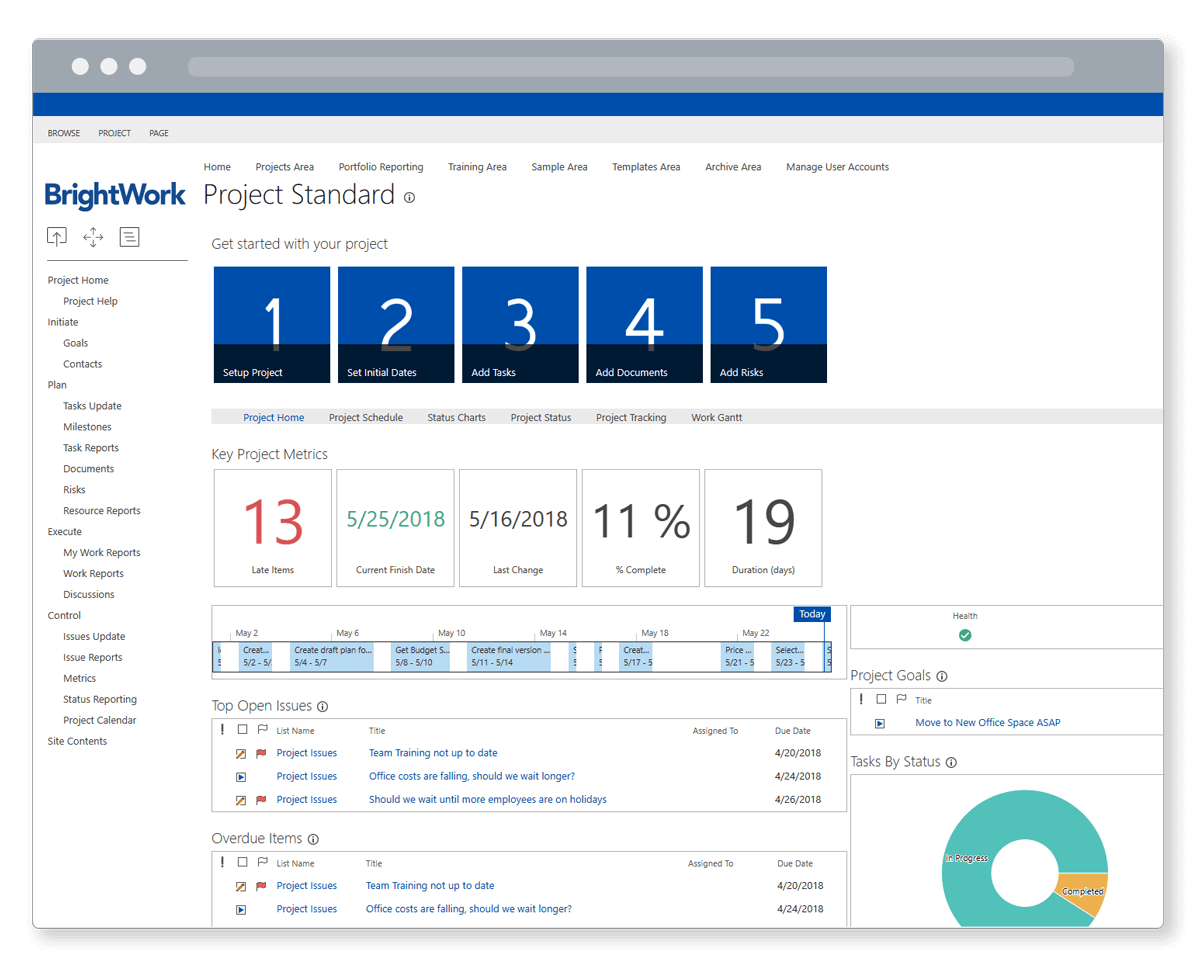1200x967 pixels.
Task: Open Site Contents in the sidebar
Action: (77, 742)
